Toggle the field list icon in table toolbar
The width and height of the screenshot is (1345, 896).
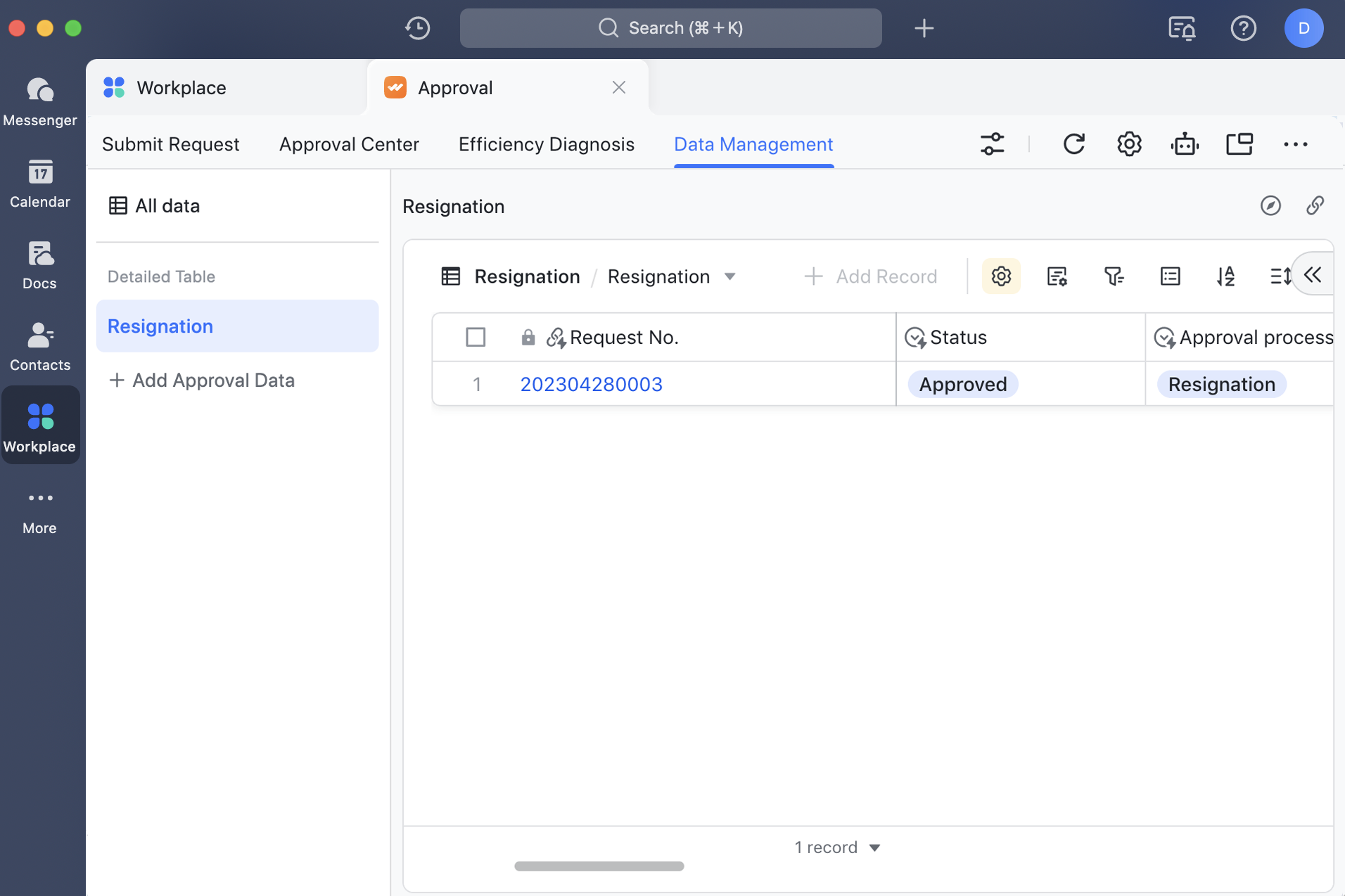pos(1170,276)
